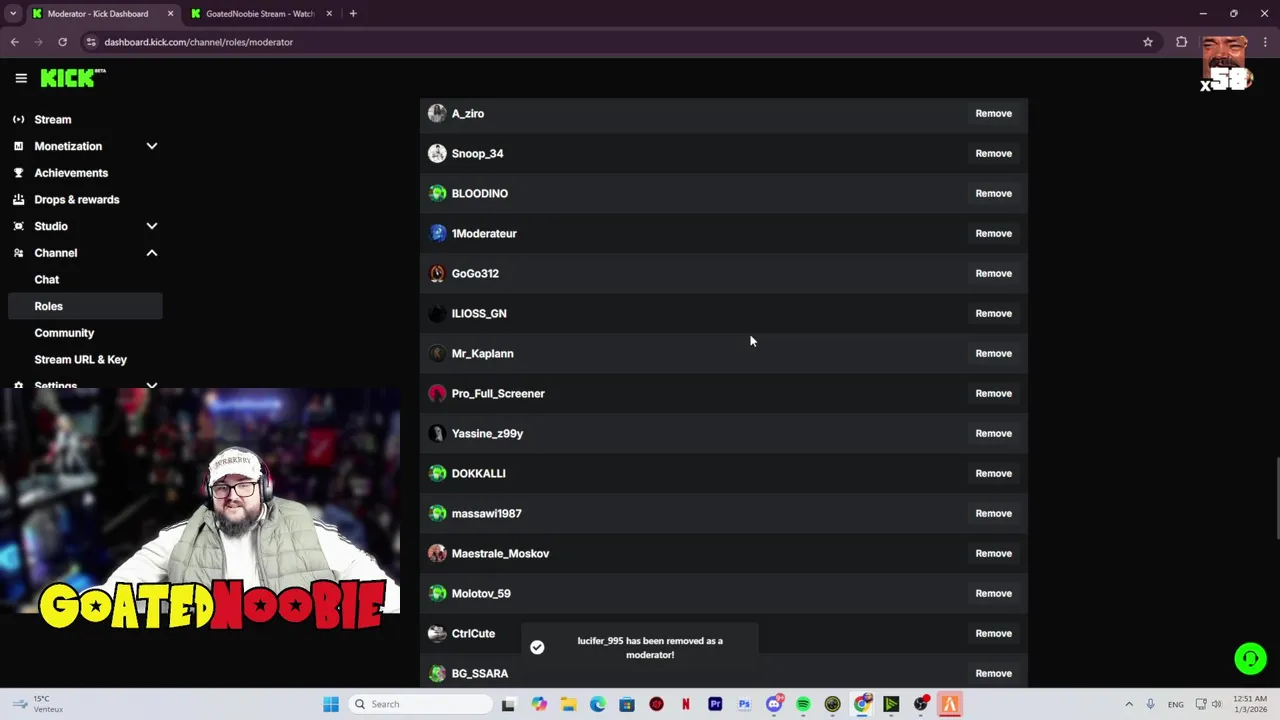Image resolution: width=1280 pixels, height=720 pixels.
Task: Open the clock showing 12:51 AM
Action: point(1250,704)
